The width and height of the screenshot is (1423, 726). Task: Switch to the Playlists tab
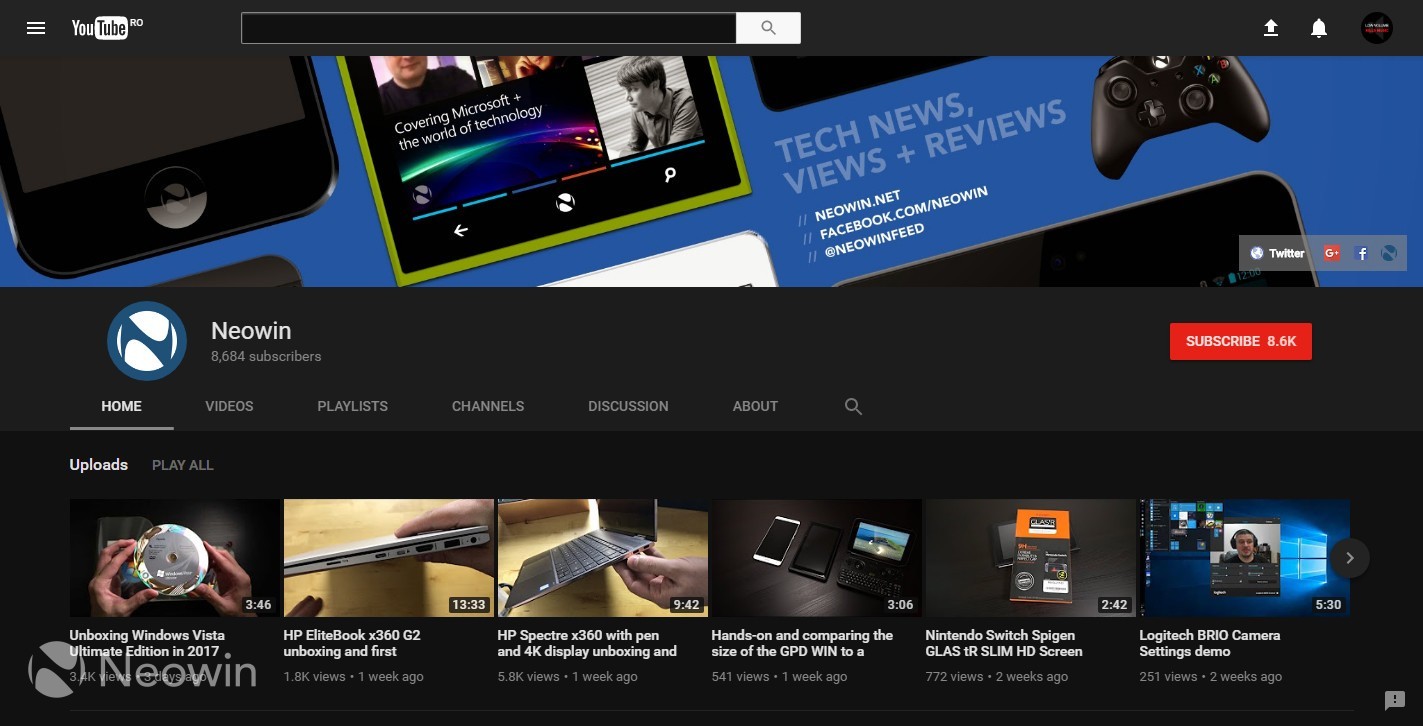pos(352,406)
